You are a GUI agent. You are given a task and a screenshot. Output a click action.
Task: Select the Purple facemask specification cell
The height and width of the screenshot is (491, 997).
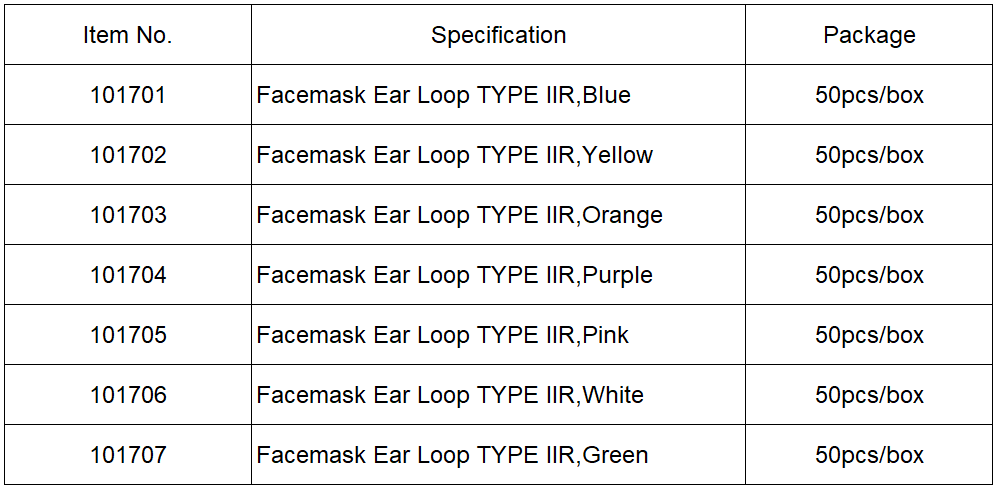pos(498,275)
